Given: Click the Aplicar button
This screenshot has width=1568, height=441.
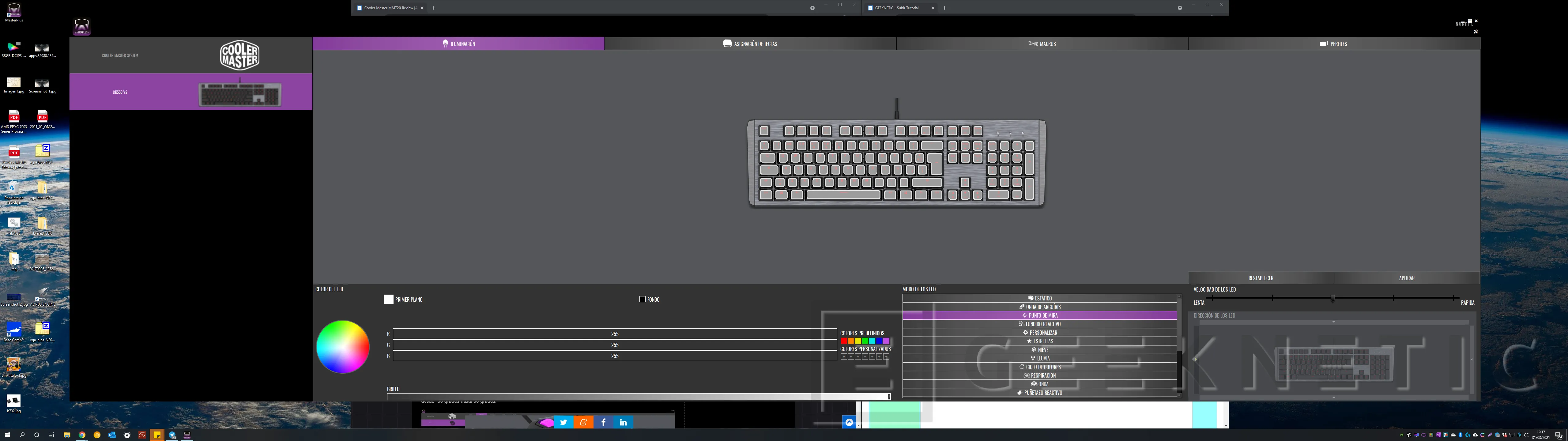Looking at the screenshot, I should pyautogui.click(x=1407, y=278).
